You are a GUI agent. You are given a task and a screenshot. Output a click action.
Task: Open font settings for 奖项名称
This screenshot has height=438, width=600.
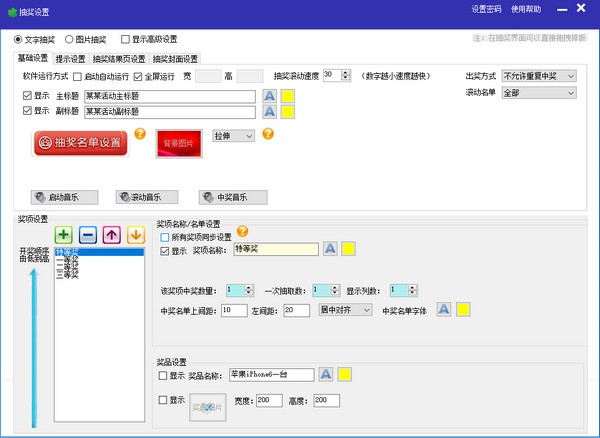(327, 249)
